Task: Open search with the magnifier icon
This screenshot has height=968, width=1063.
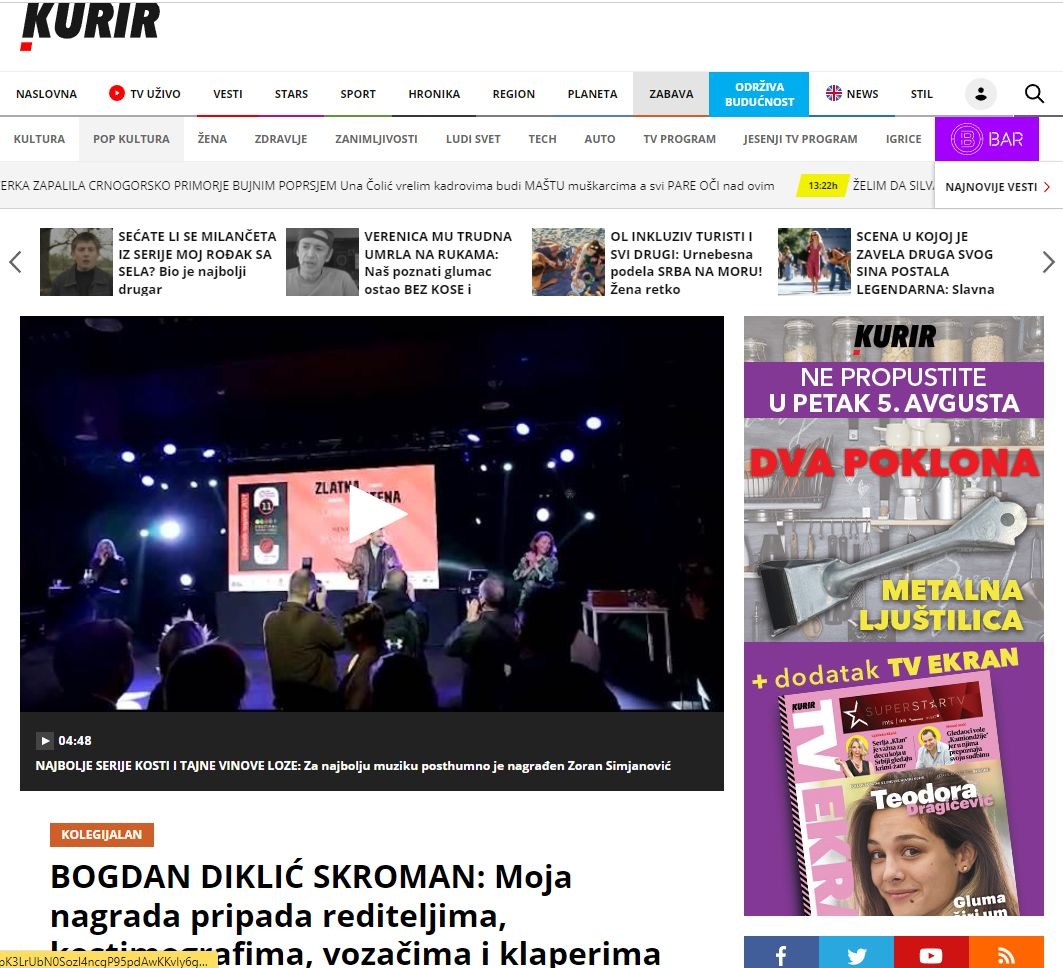Action: [x=1034, y=94]
